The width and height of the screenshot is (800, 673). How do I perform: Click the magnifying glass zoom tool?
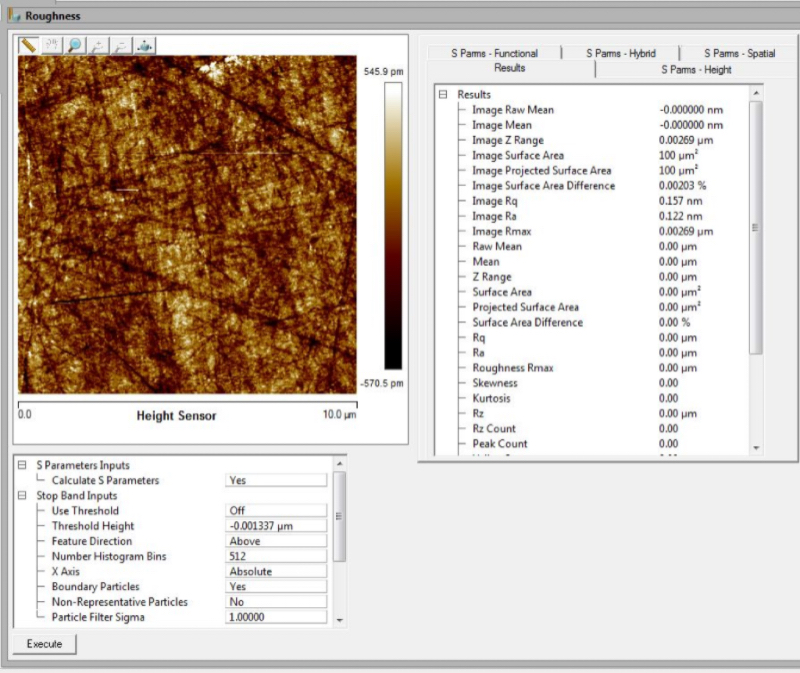[x=75, y=45]
